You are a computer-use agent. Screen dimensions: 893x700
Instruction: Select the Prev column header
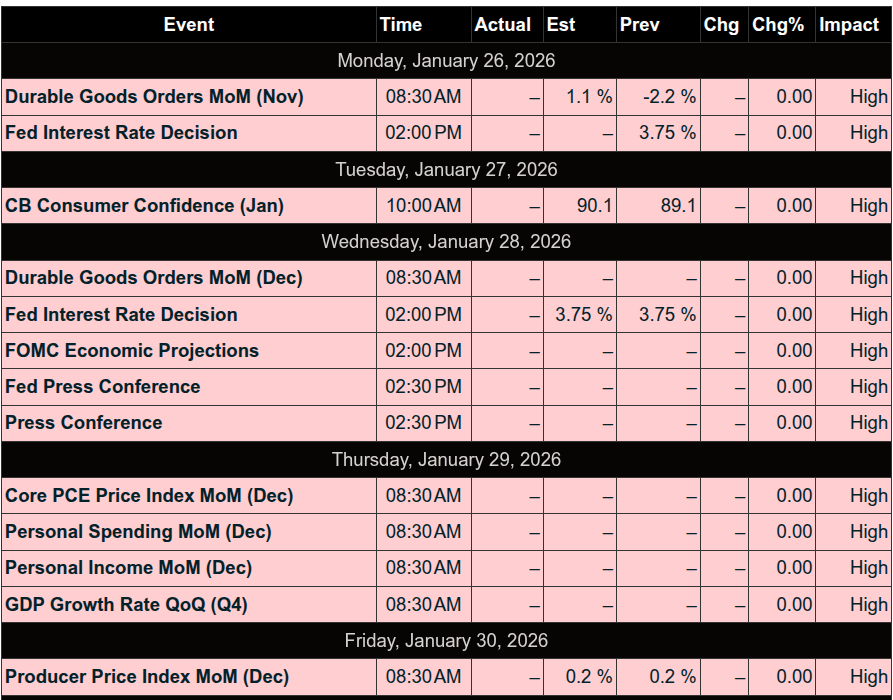coord(640,25)
